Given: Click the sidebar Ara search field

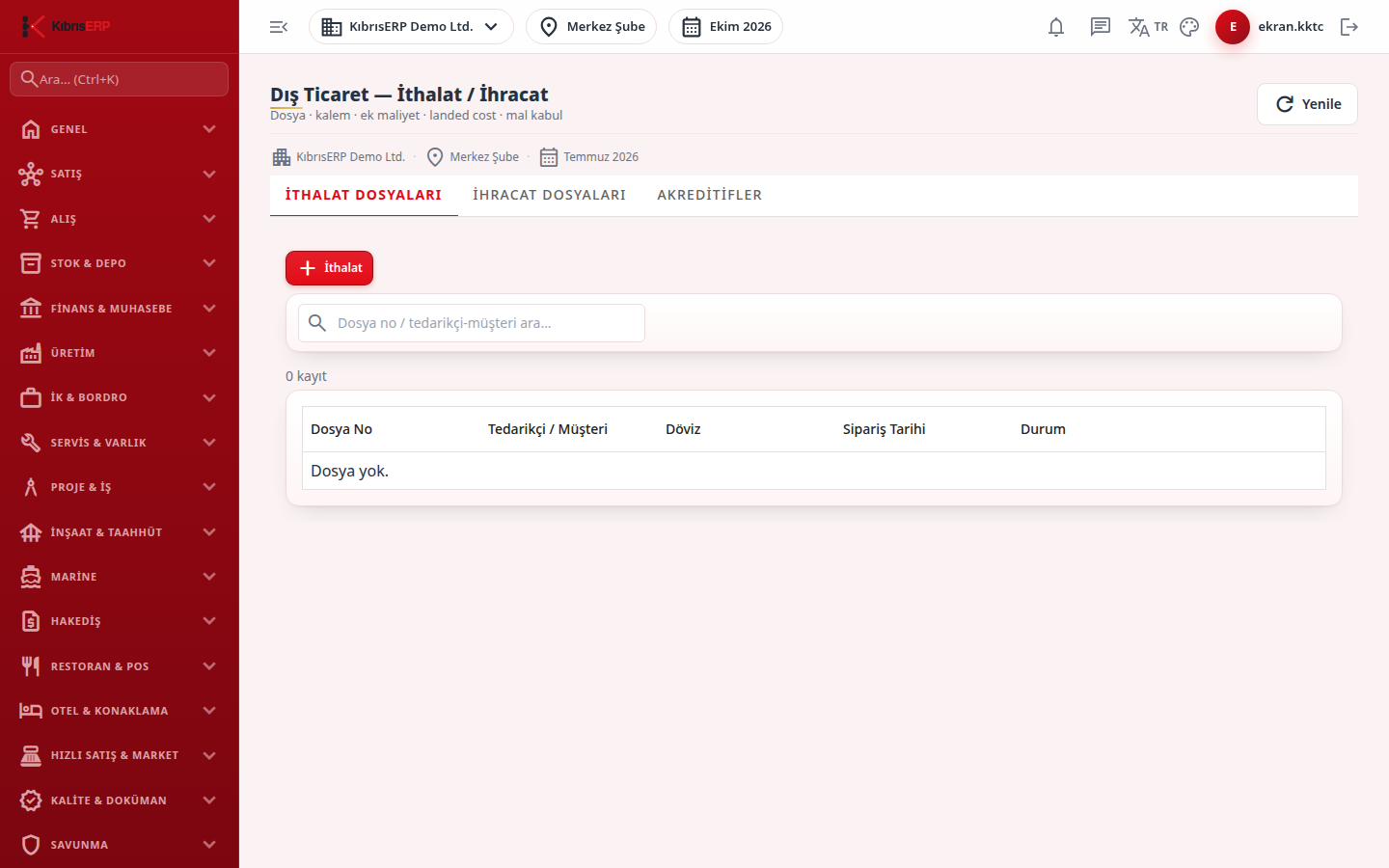Looking at the screenshot, I should (120, 79).
